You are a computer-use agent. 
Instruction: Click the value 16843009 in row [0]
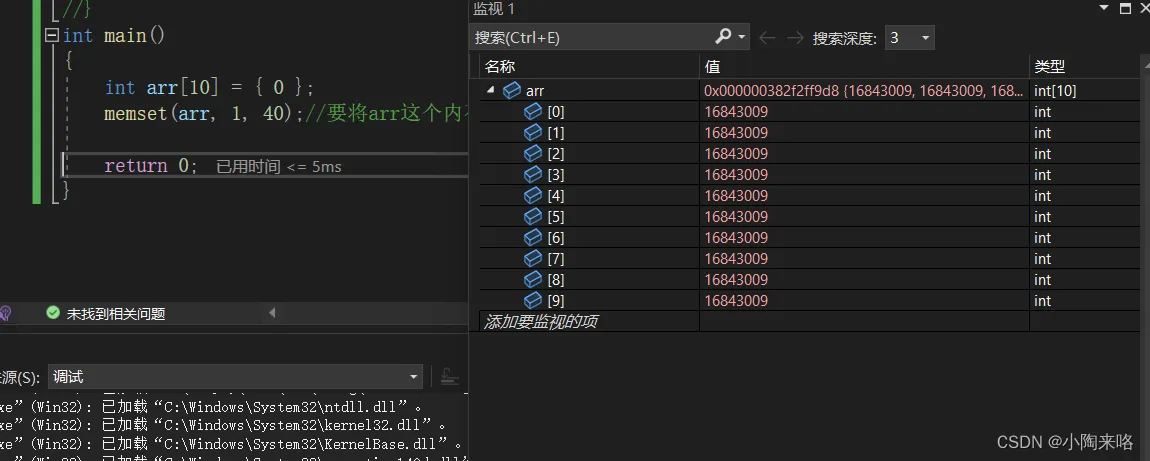coord(736,112)
